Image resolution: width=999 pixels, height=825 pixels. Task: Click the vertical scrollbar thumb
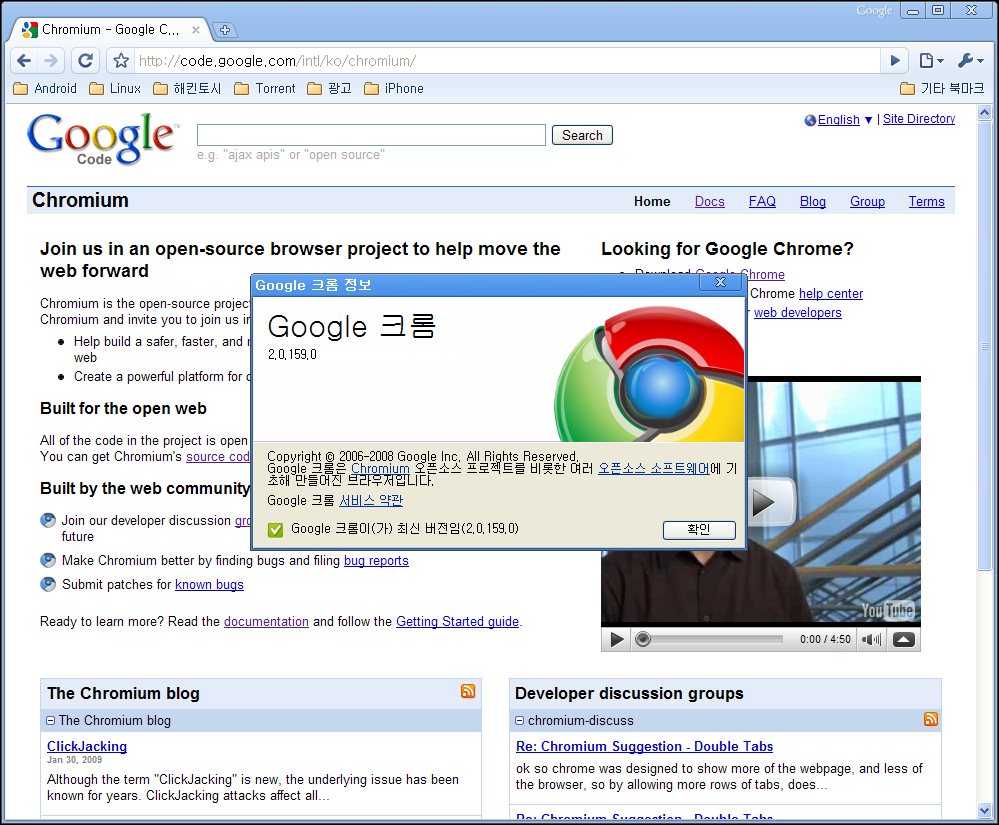[984, 345]
